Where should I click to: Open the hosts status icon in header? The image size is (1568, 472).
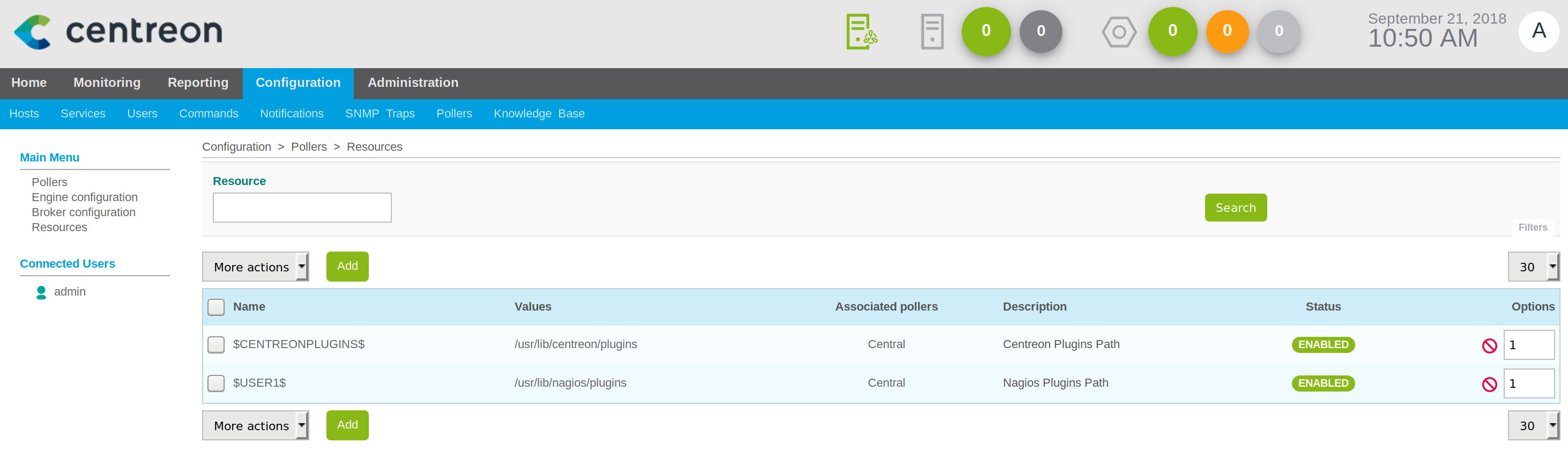coord(931,32)
